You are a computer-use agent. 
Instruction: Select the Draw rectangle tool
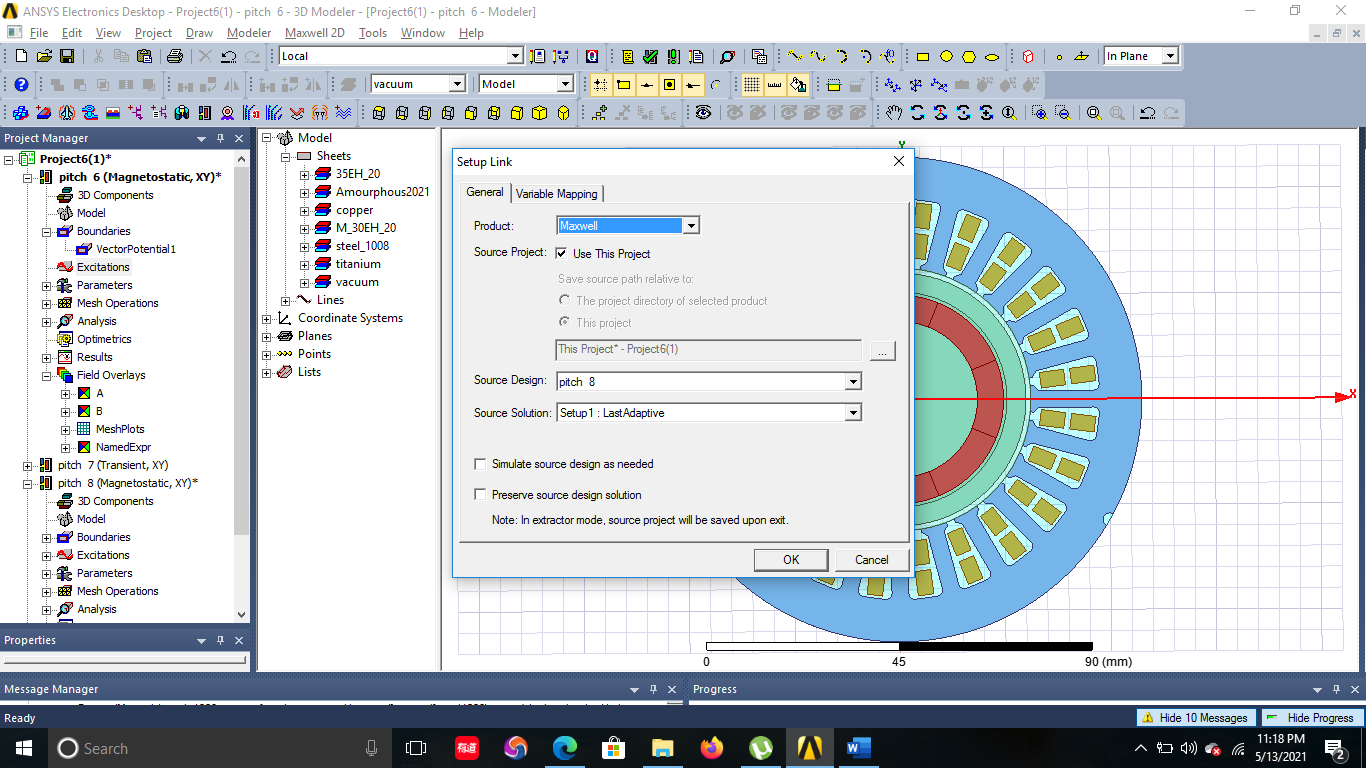[x=923, y=56]
